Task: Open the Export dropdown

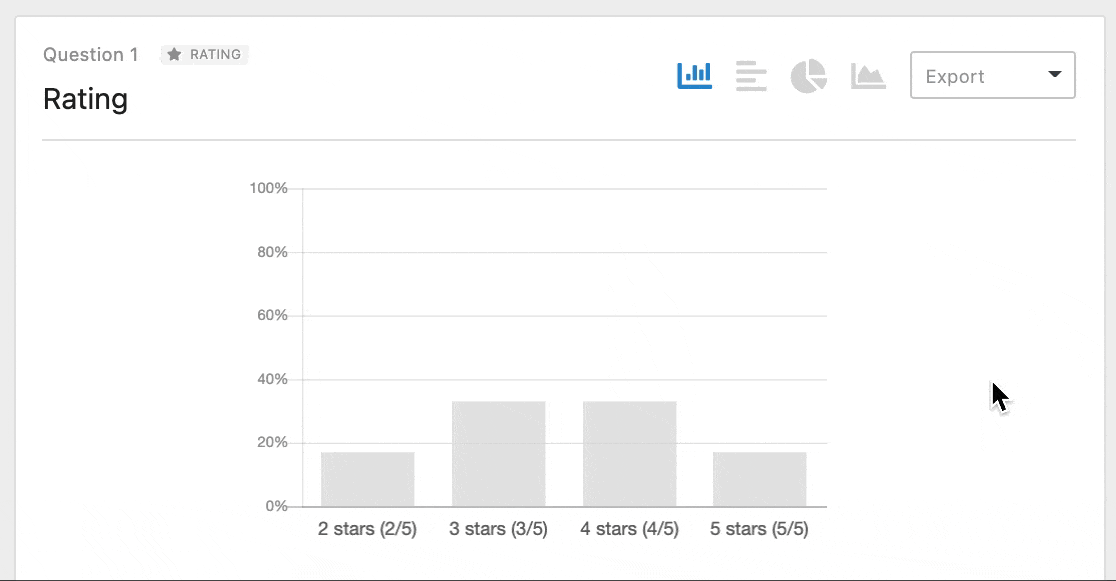Action: tap(993, 75)
